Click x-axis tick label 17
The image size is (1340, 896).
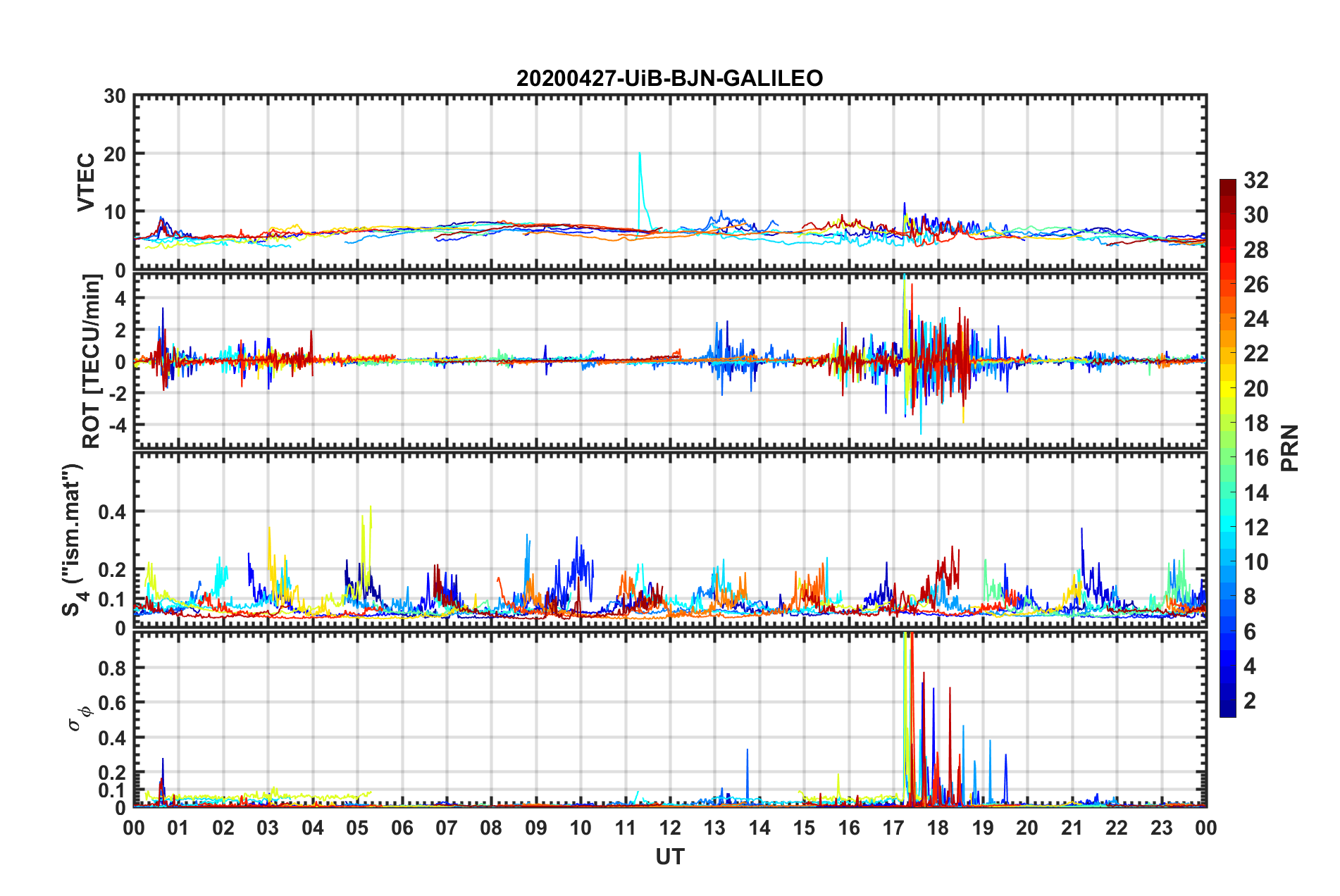(893, 828)
